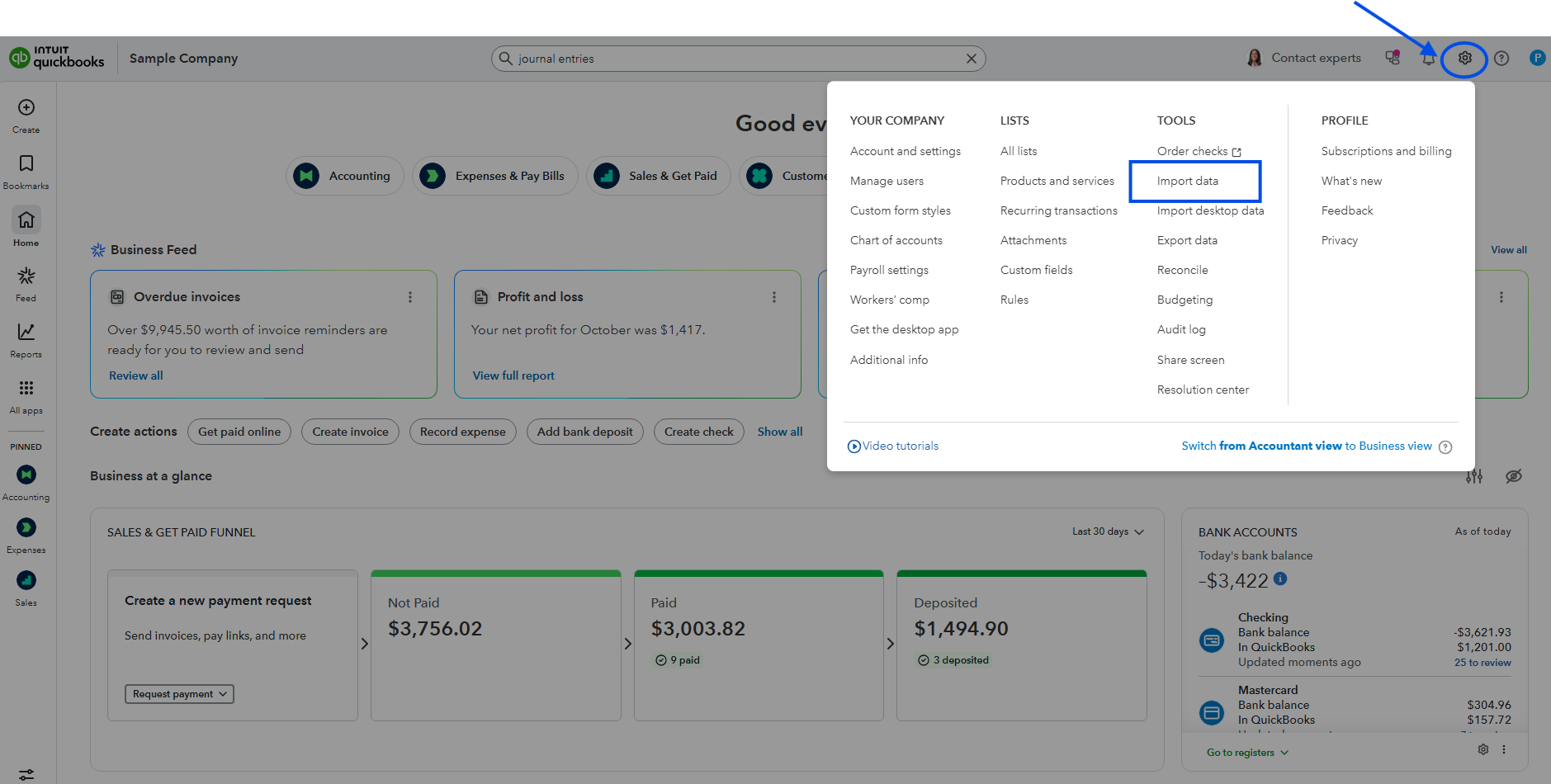Expand the Go to registers dropdown
Image resolution: width=1551 pixels, height=784 pixels.
[1246, 752]
